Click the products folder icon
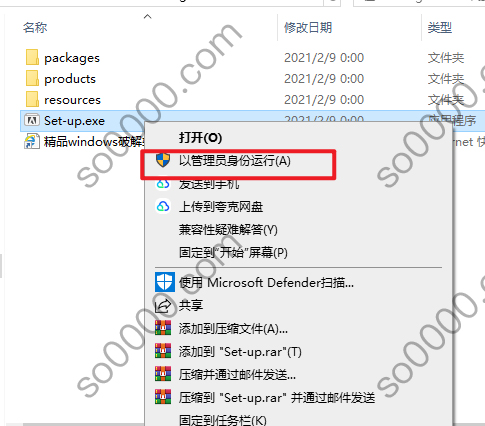Viewport: 485px width, 426px height. click(x=32, y=78)
